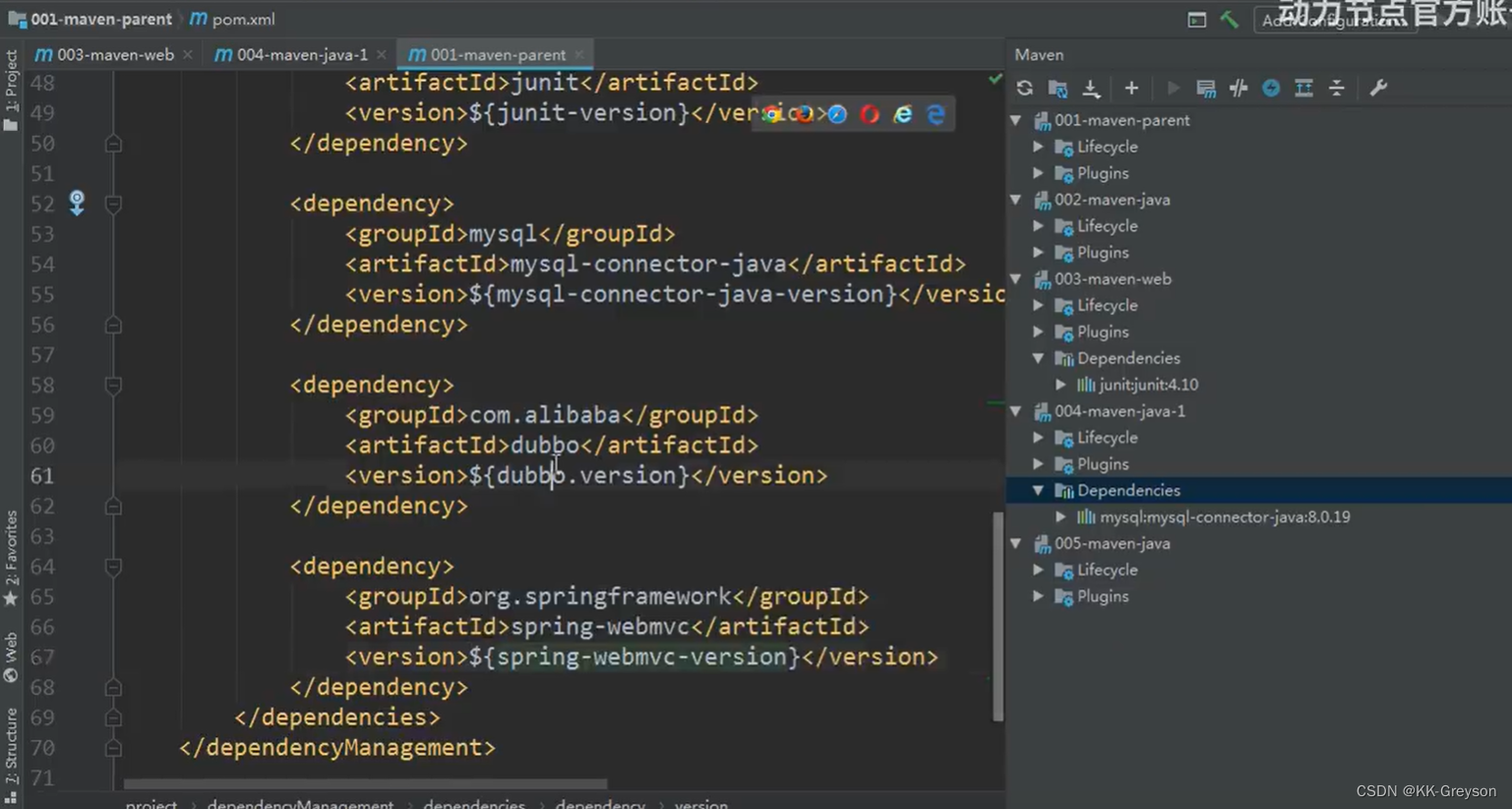The height and width of the screenshot is (809, 1512).
Task: Place cursor in ${spring-webmvc-version} on line 67
Action: point(635,657)
